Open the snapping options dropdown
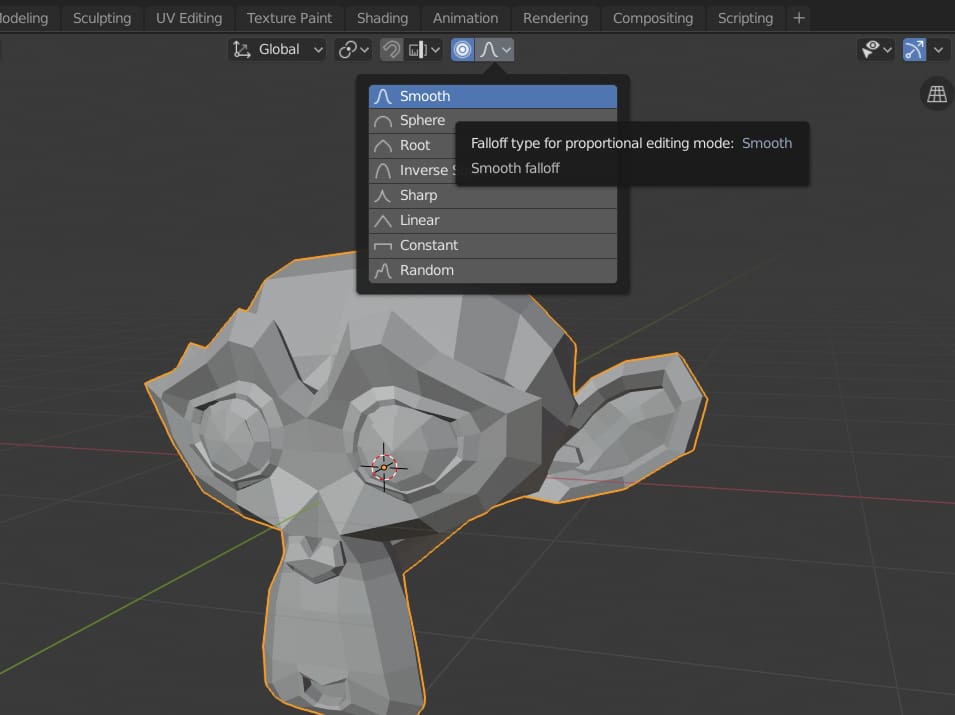 pos(424,49)
